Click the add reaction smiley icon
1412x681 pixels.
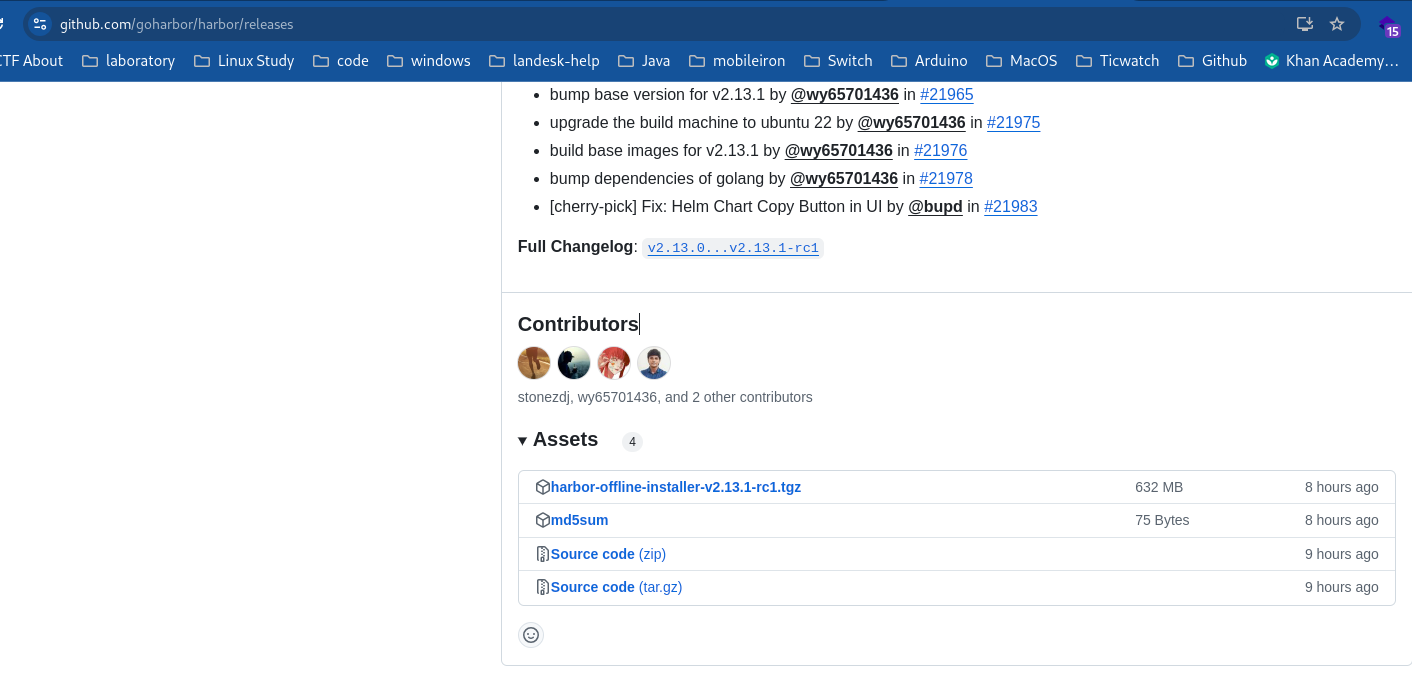pos(531,634)
